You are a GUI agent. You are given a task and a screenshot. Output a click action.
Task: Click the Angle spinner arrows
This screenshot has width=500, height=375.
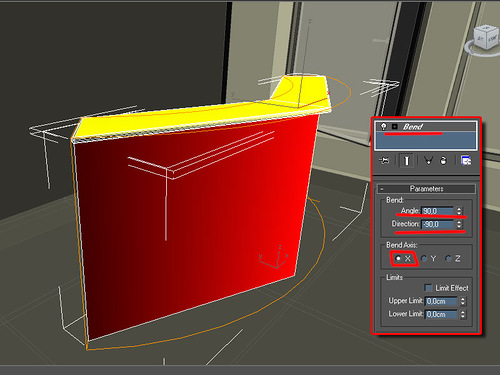coord(459,211)
